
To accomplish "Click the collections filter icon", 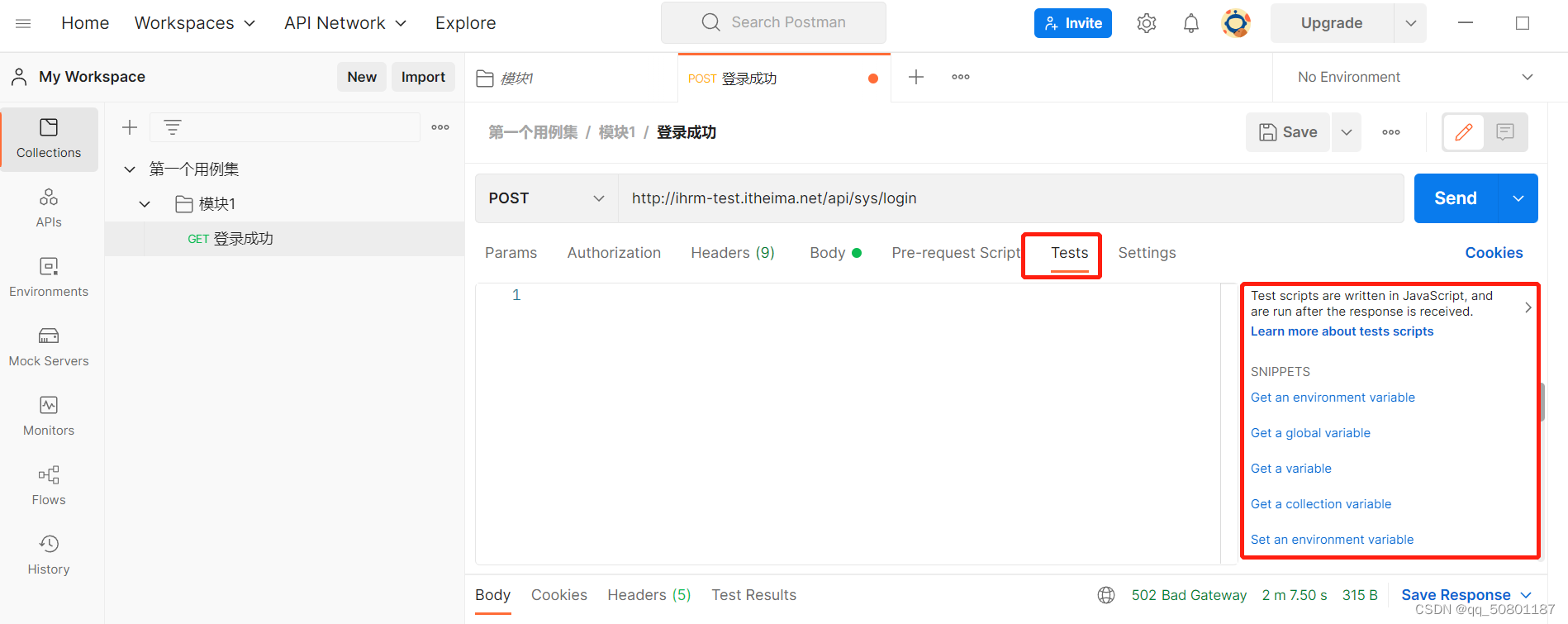I will click(172, 127).
